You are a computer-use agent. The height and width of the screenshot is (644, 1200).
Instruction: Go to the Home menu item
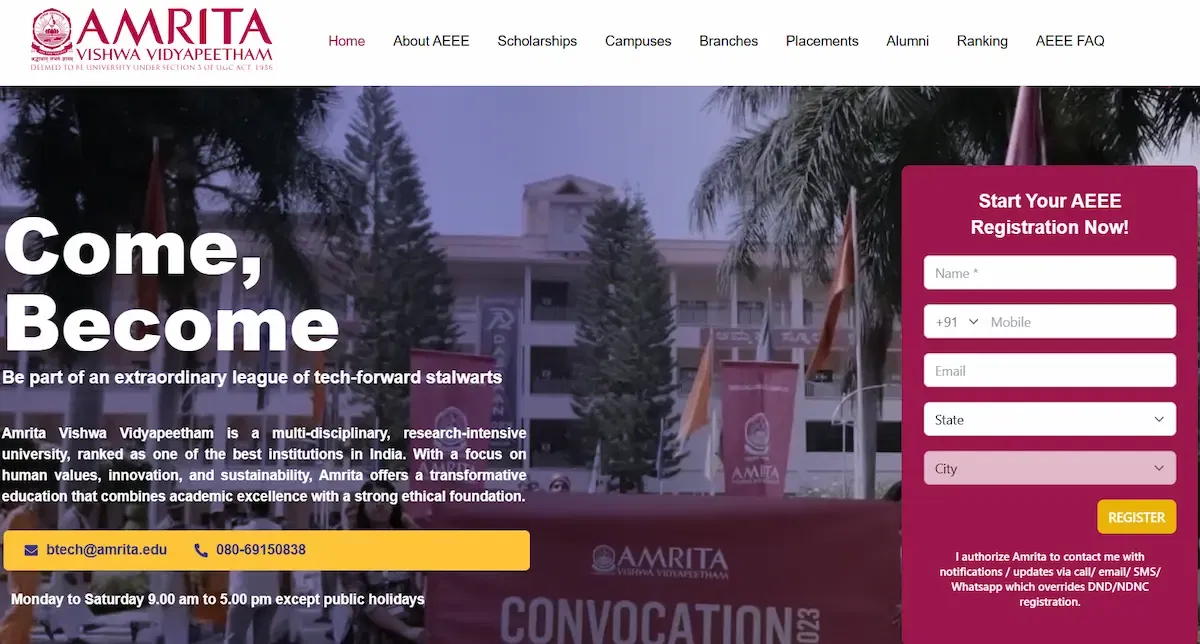pos(347,41)
